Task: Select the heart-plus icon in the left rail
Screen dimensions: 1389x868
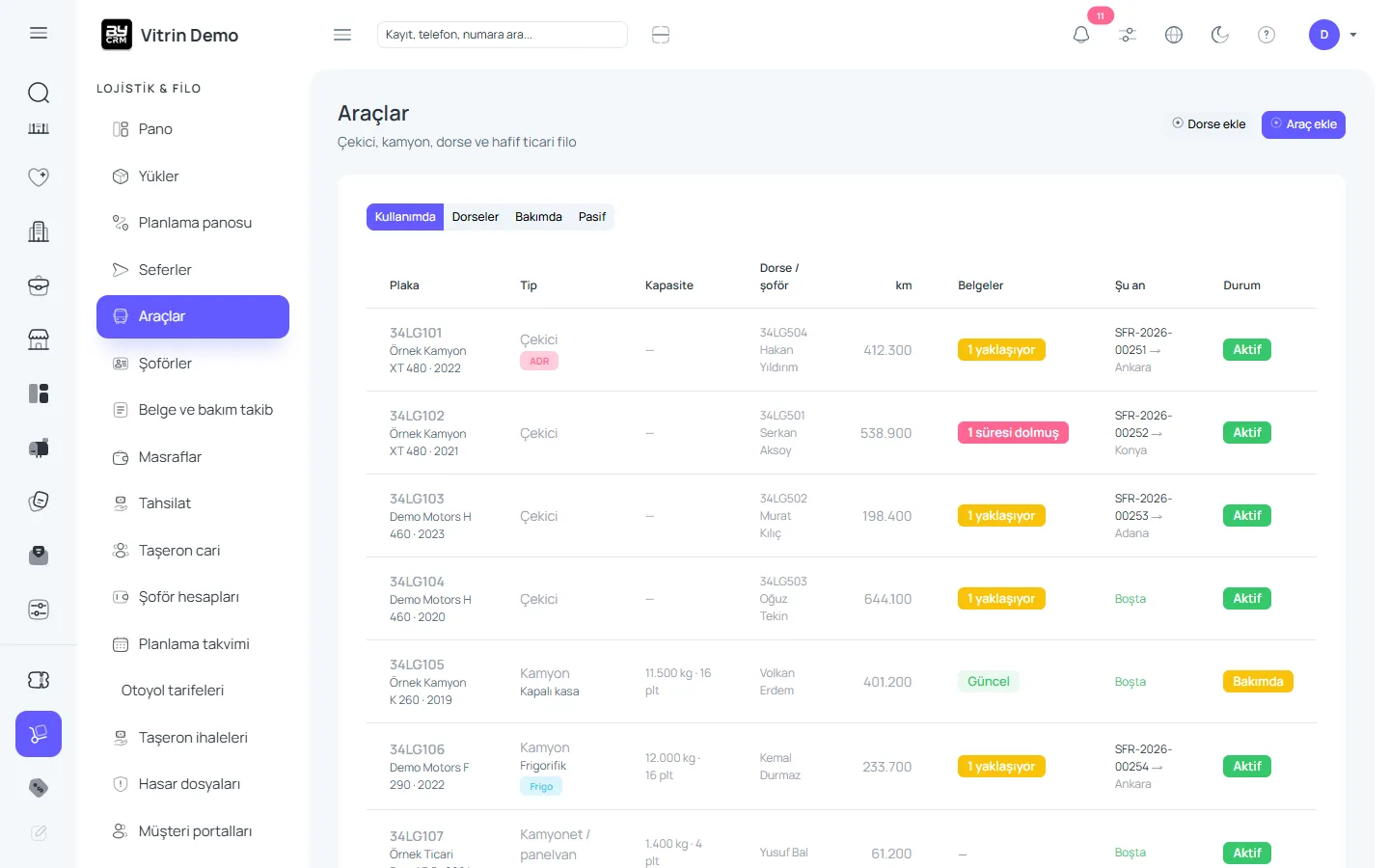Action: coord(39,177)
